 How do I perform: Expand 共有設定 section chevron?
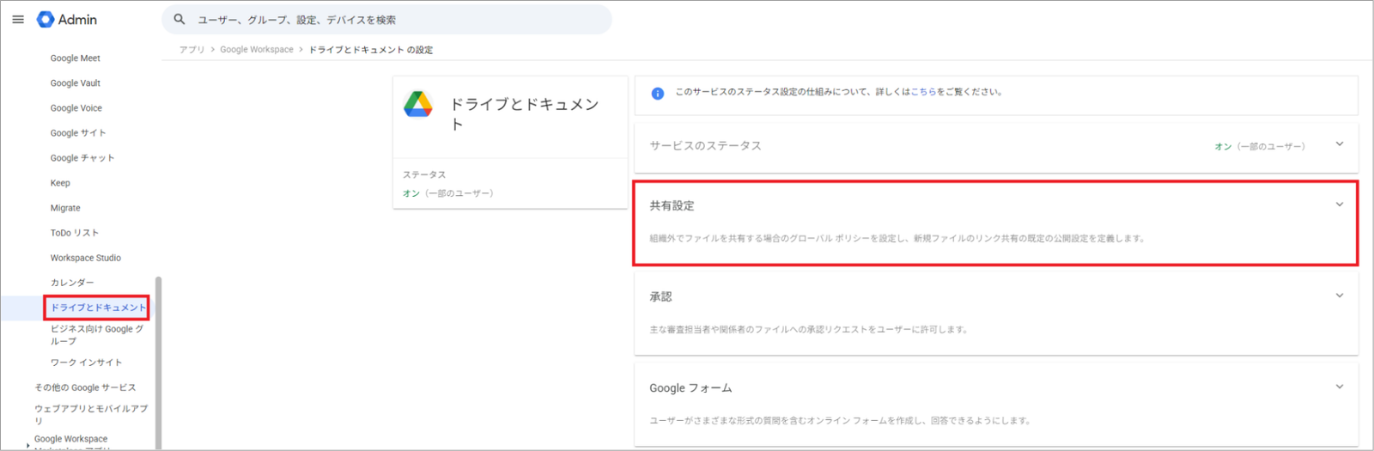[x=1340, y=204]
